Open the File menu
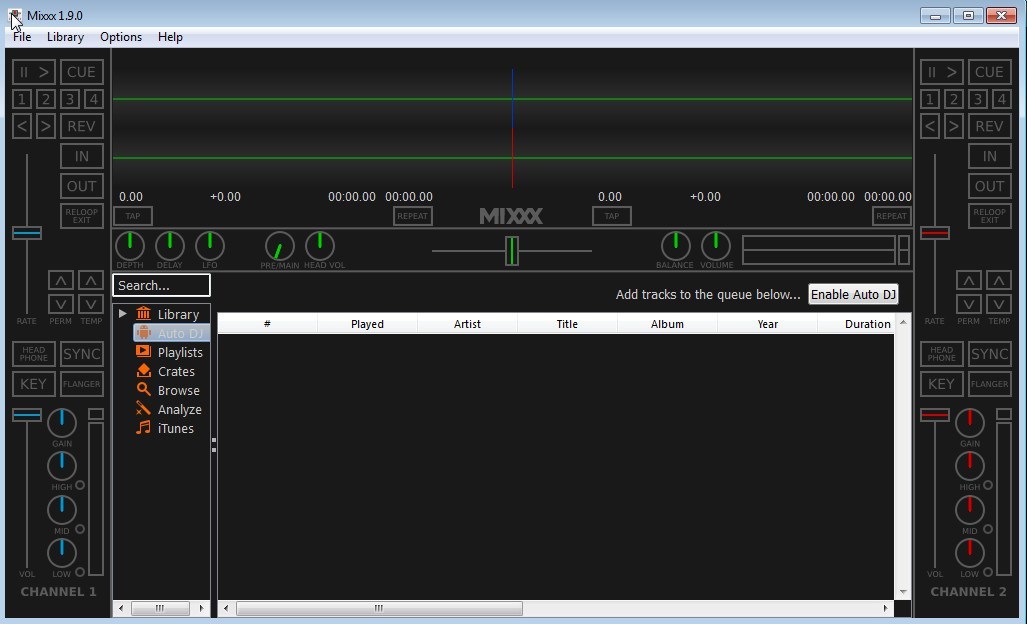This screenshot has height=624, width=1027. tap(21, 37)
